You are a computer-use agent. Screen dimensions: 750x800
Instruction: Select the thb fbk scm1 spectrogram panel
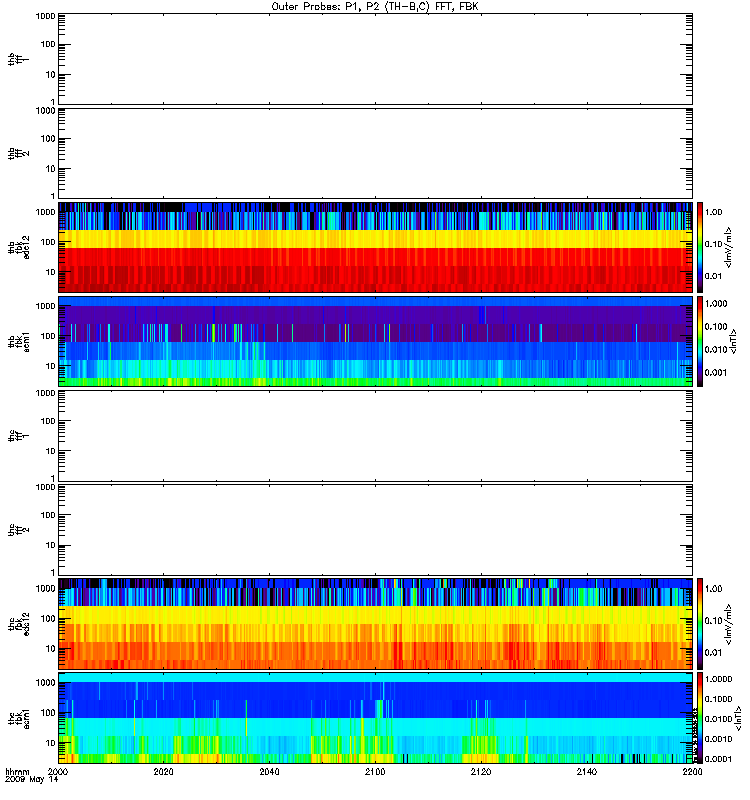(376, 341)
